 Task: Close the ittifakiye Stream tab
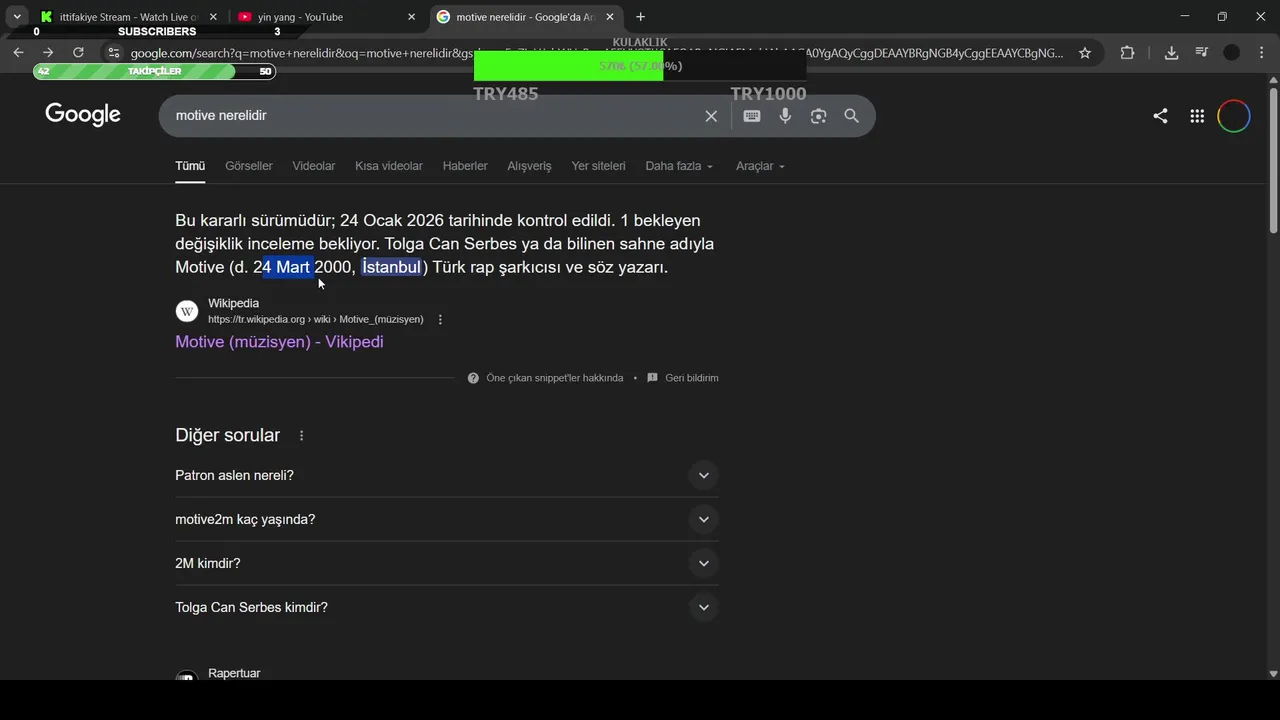coord(213,17)
